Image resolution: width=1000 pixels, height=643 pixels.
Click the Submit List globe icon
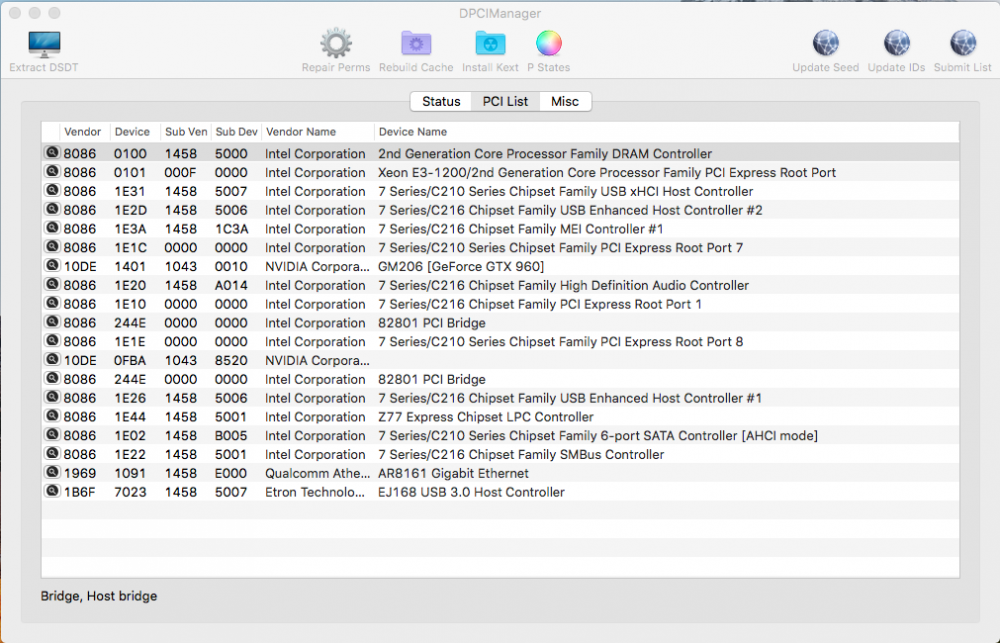point(962,43)
